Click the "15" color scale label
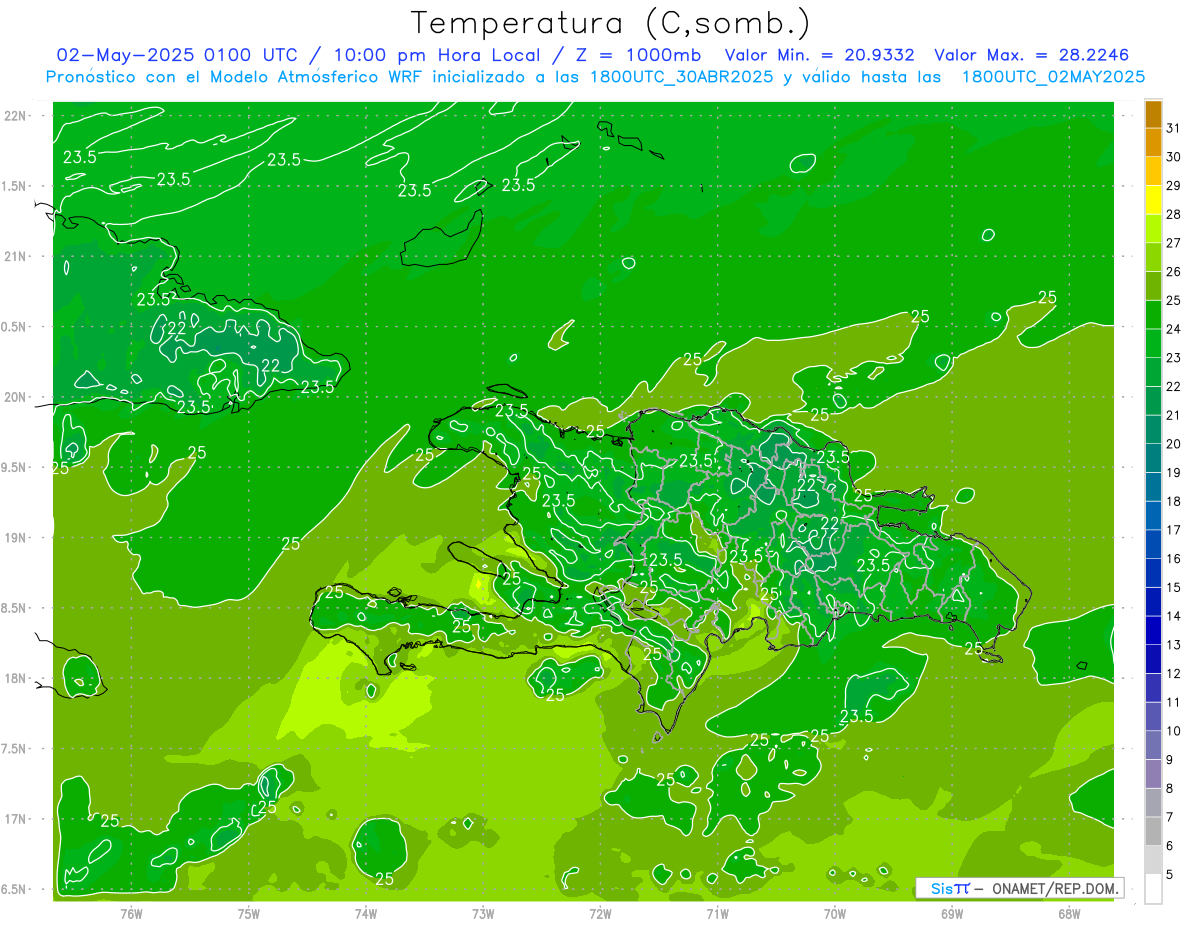Screen dimensions: 1200x927 (1174, 587)
